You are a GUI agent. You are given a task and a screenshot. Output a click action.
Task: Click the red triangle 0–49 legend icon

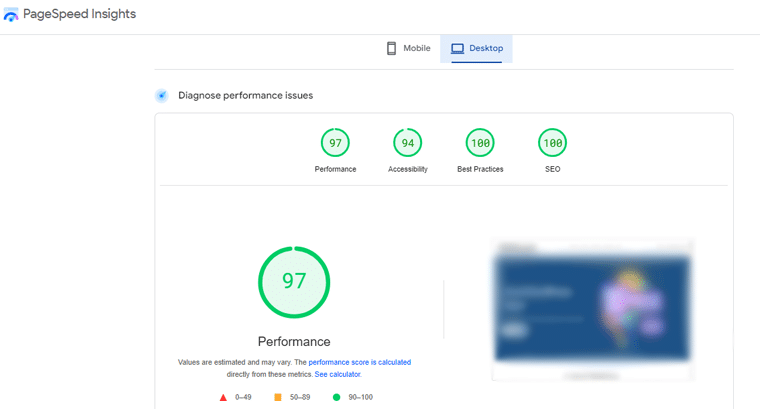point(223,397)
